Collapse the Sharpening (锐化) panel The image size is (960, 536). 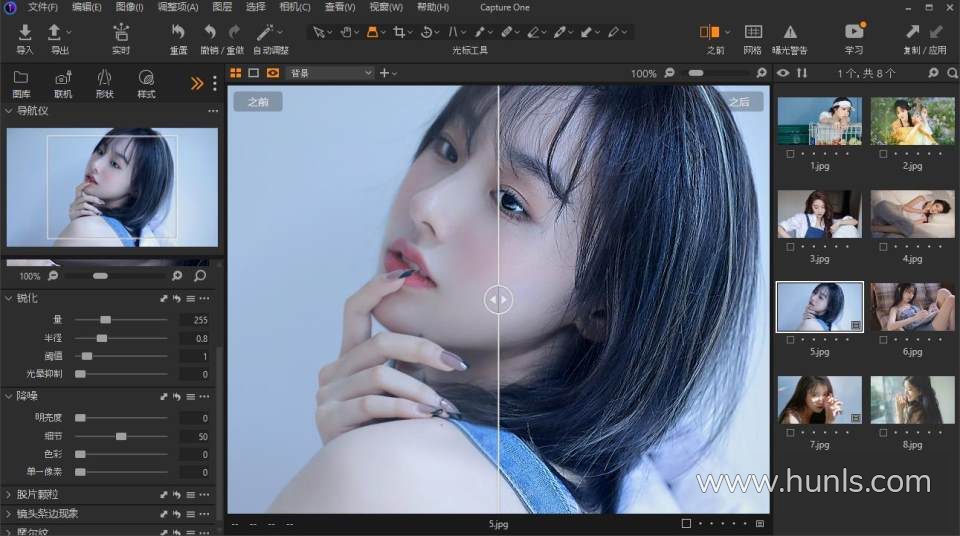click(x=9, y=298)
